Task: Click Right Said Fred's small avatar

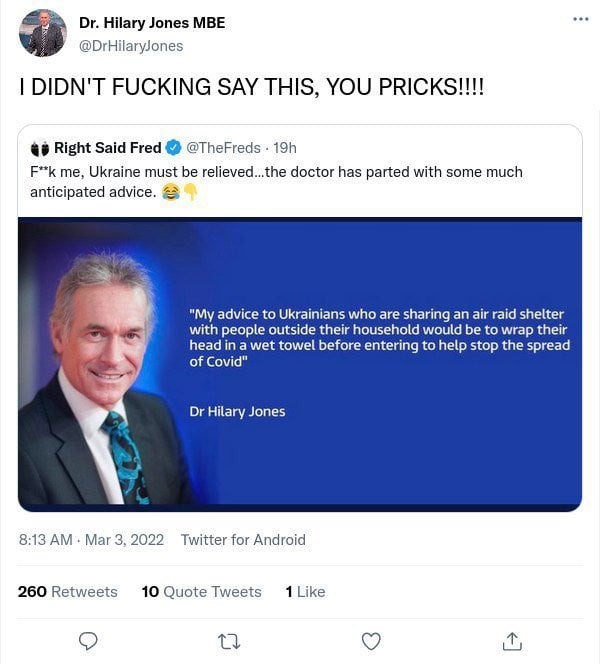Action: tap(40, 148)
